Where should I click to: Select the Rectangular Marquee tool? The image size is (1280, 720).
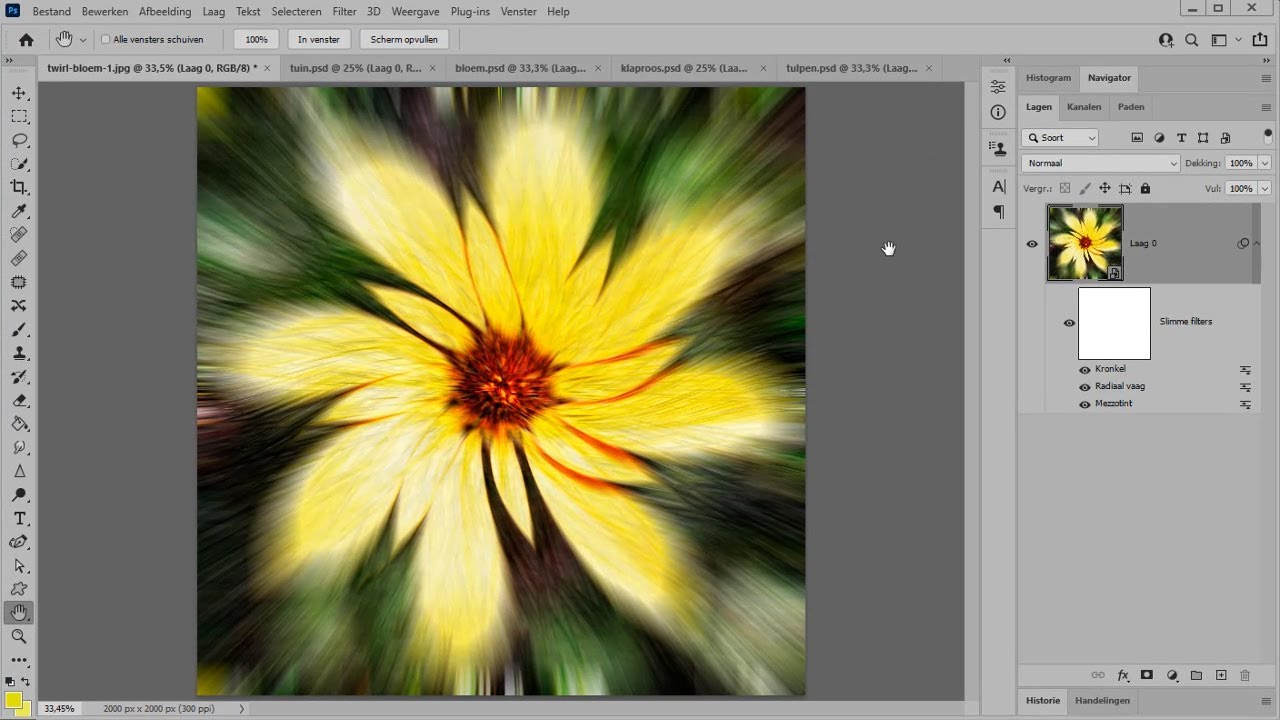[x=19, y=116]
